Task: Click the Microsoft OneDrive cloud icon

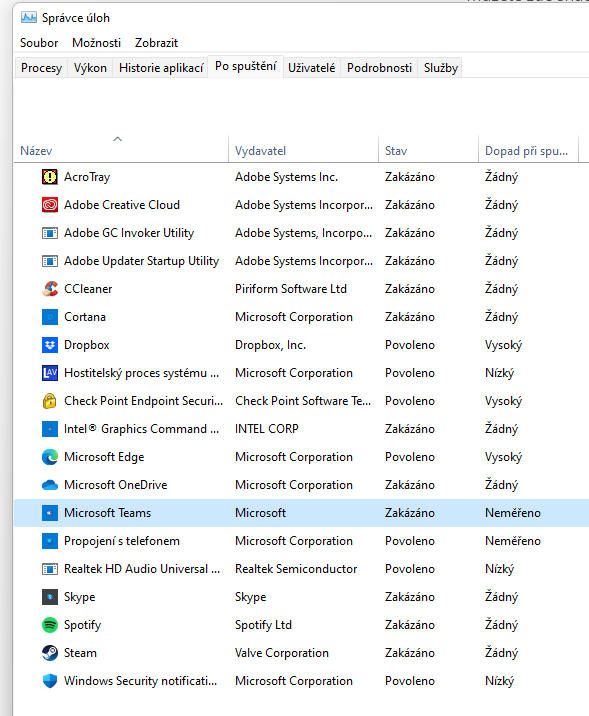Action: (50, 485)
